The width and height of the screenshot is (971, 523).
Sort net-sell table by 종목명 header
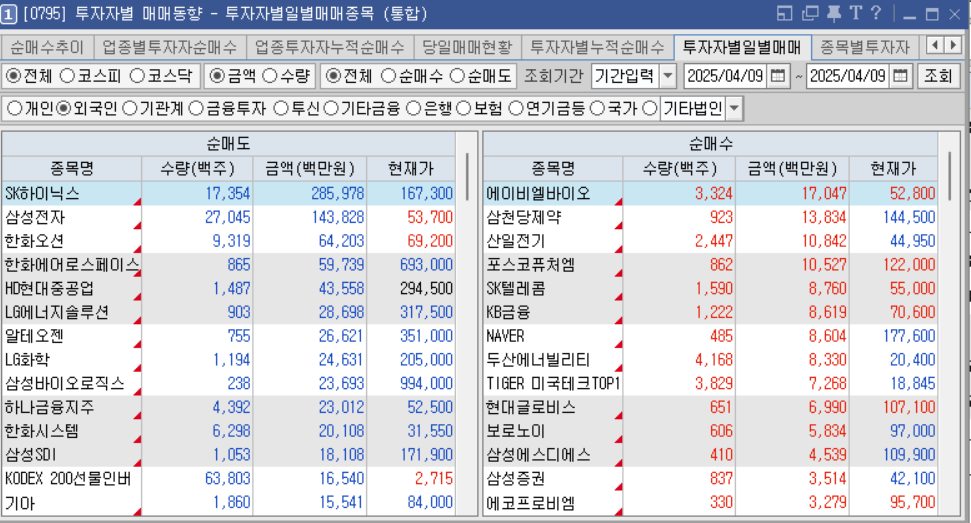pos(72,168)
